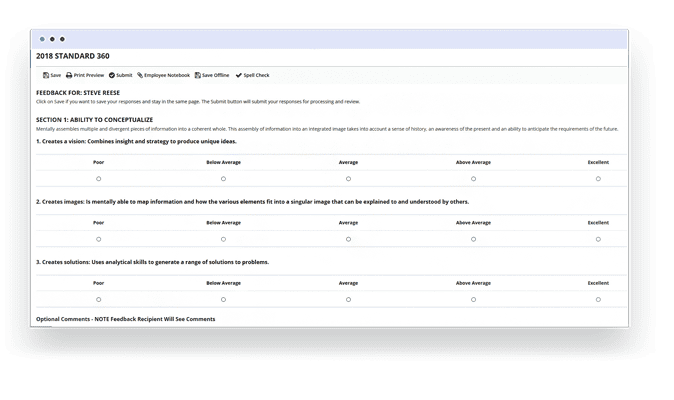Click question 3 'Creates solutions' text

click(153, 262)
